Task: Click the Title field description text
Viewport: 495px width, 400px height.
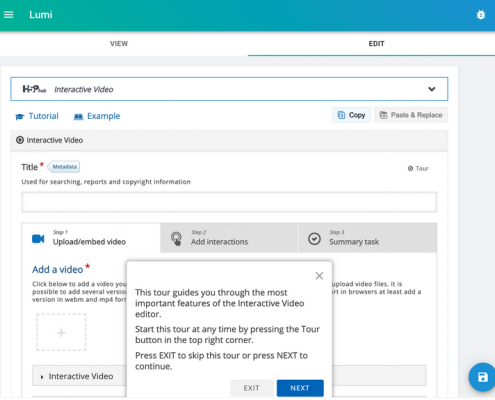Action: tap(106, 182)
